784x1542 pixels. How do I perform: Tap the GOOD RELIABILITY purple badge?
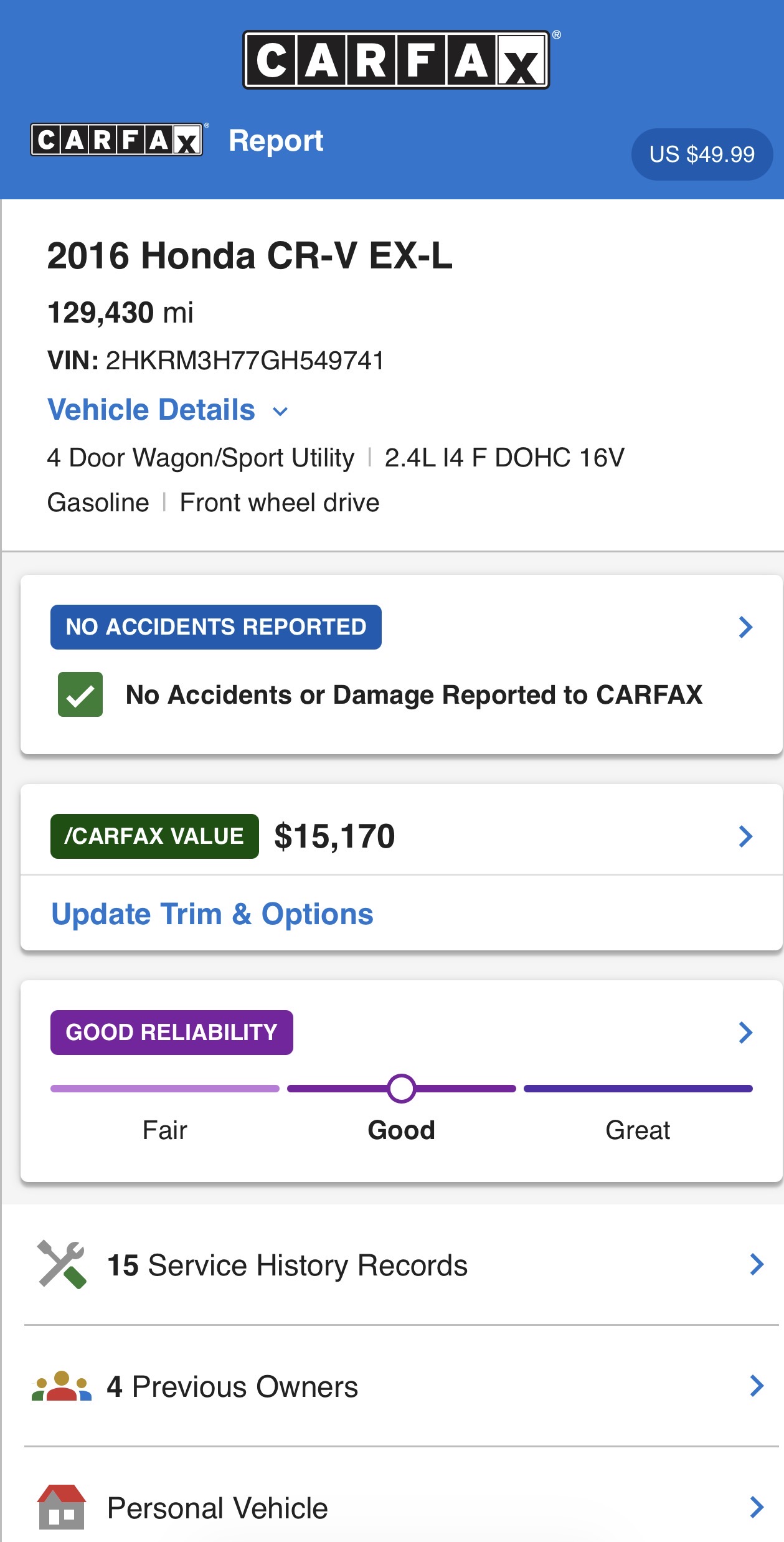[172, 1033]
